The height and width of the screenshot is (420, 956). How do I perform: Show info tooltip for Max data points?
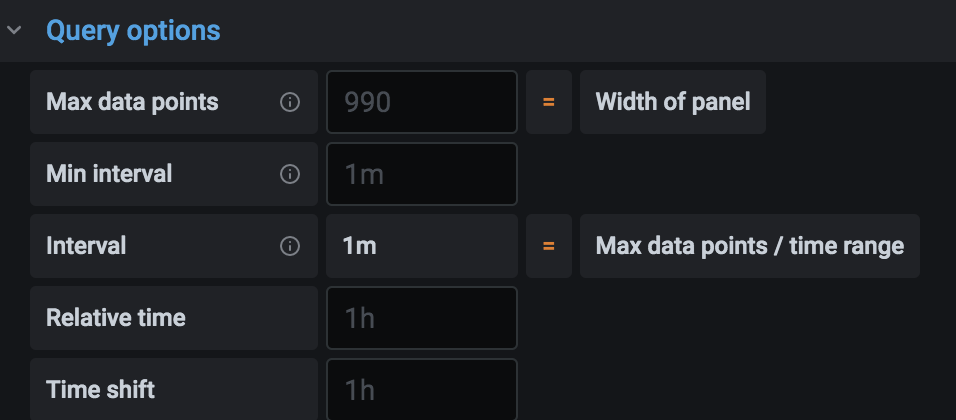tap(290, 102)
